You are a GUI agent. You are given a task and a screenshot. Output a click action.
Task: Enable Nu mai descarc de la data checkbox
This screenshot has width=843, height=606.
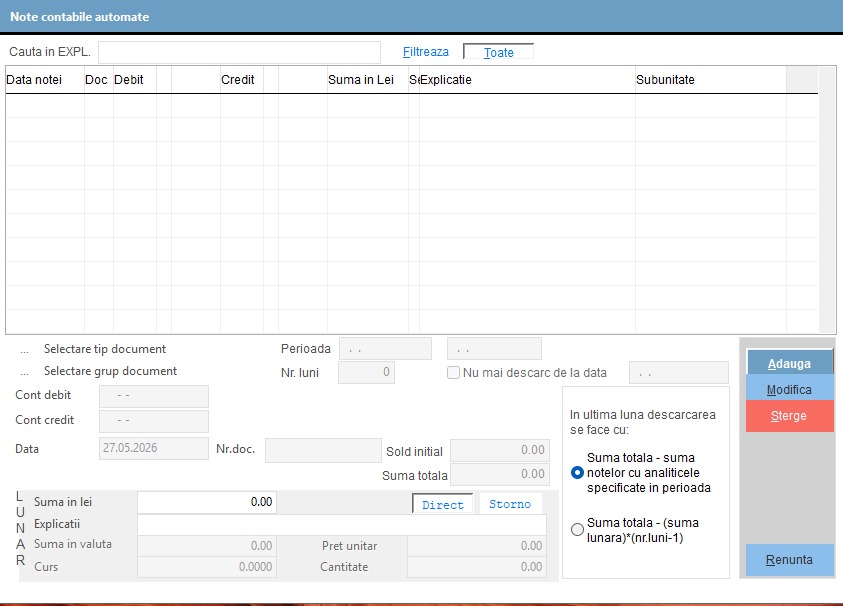coord(453,373)
